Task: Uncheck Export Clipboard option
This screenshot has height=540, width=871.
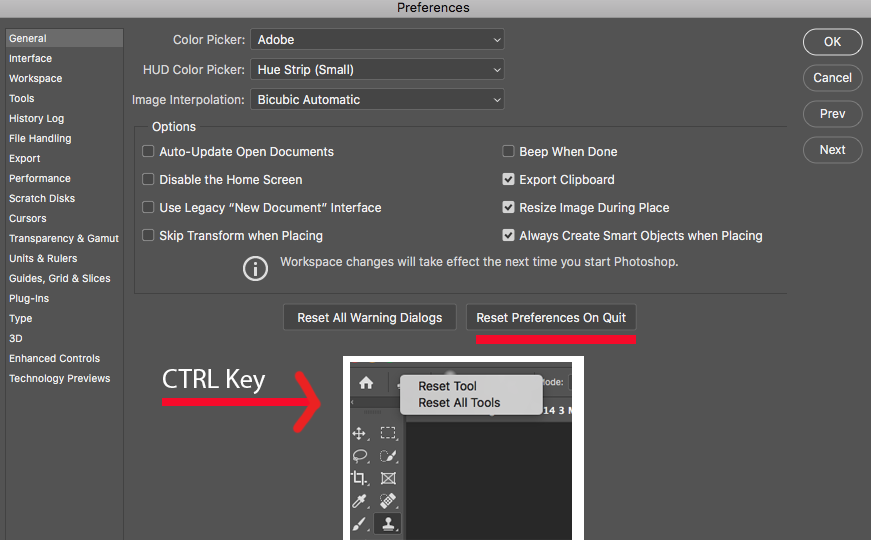Action: 508,180
